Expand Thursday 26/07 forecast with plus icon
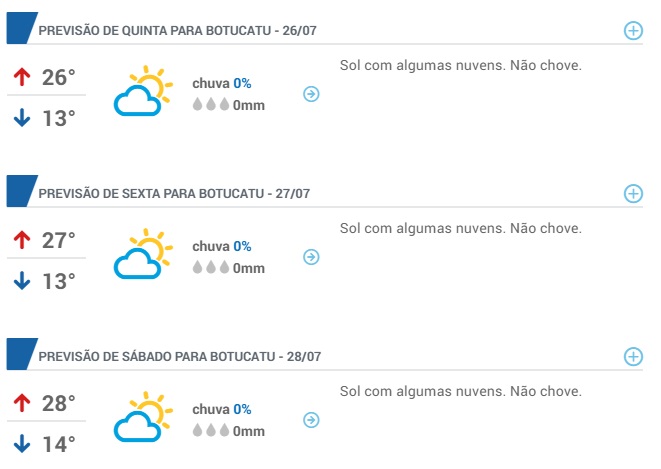The height and width of the screenshot is (469, 661). pos(633,31)
